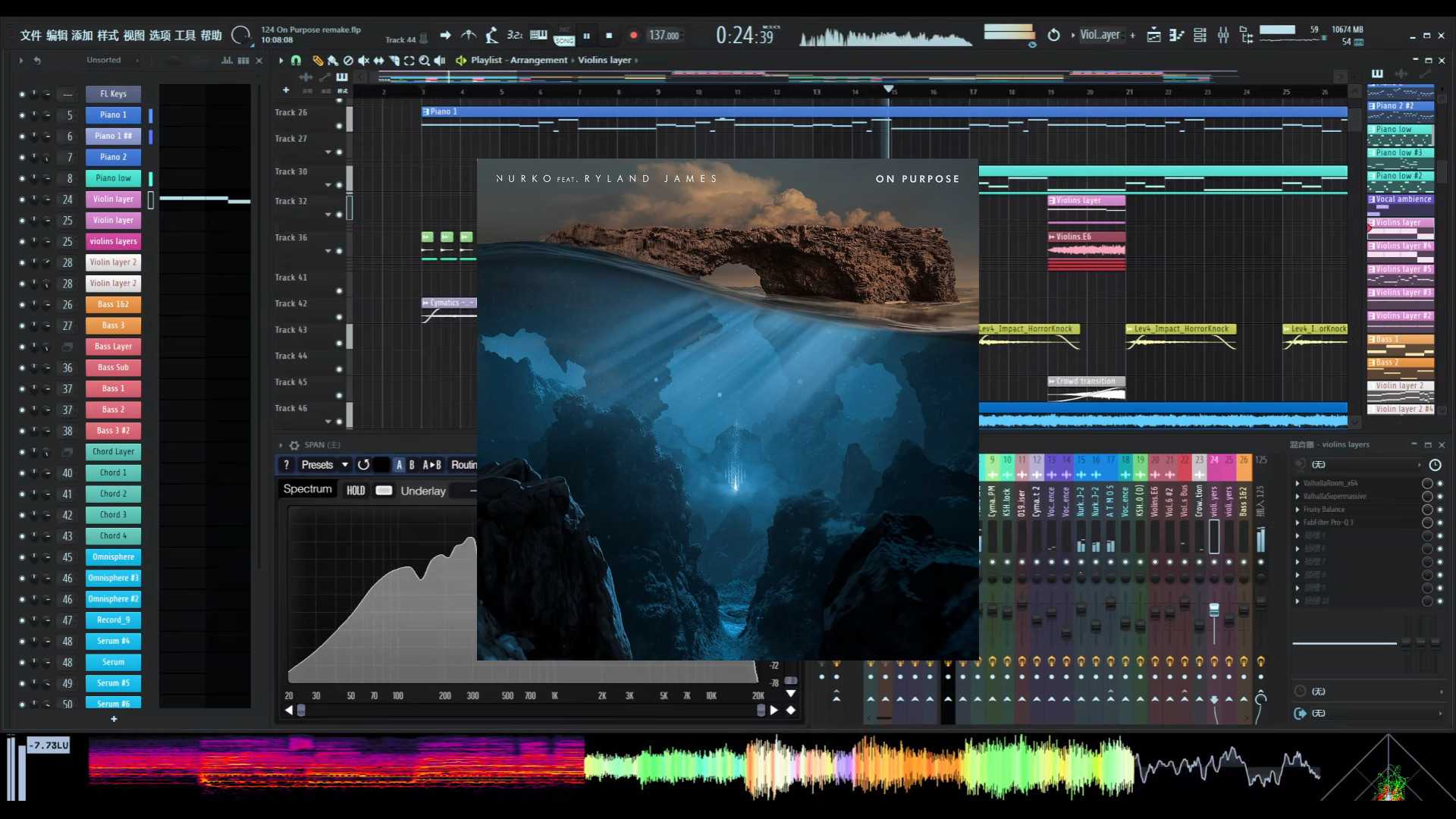Click the Piano low channel button
1456x819 pixels.
coord(113,178)
